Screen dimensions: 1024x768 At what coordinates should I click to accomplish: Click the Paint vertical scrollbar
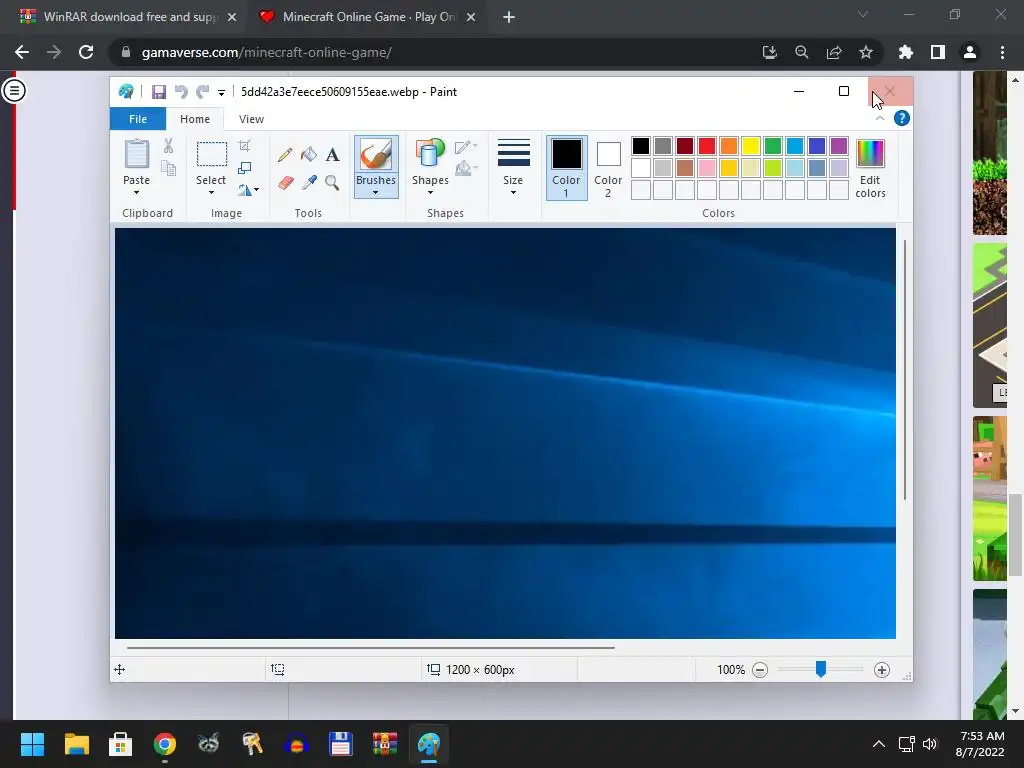[x=904, y=370]
